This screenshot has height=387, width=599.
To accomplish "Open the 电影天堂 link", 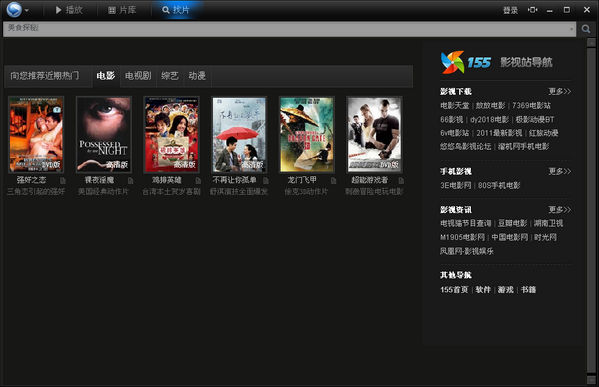I will point(455,105).
